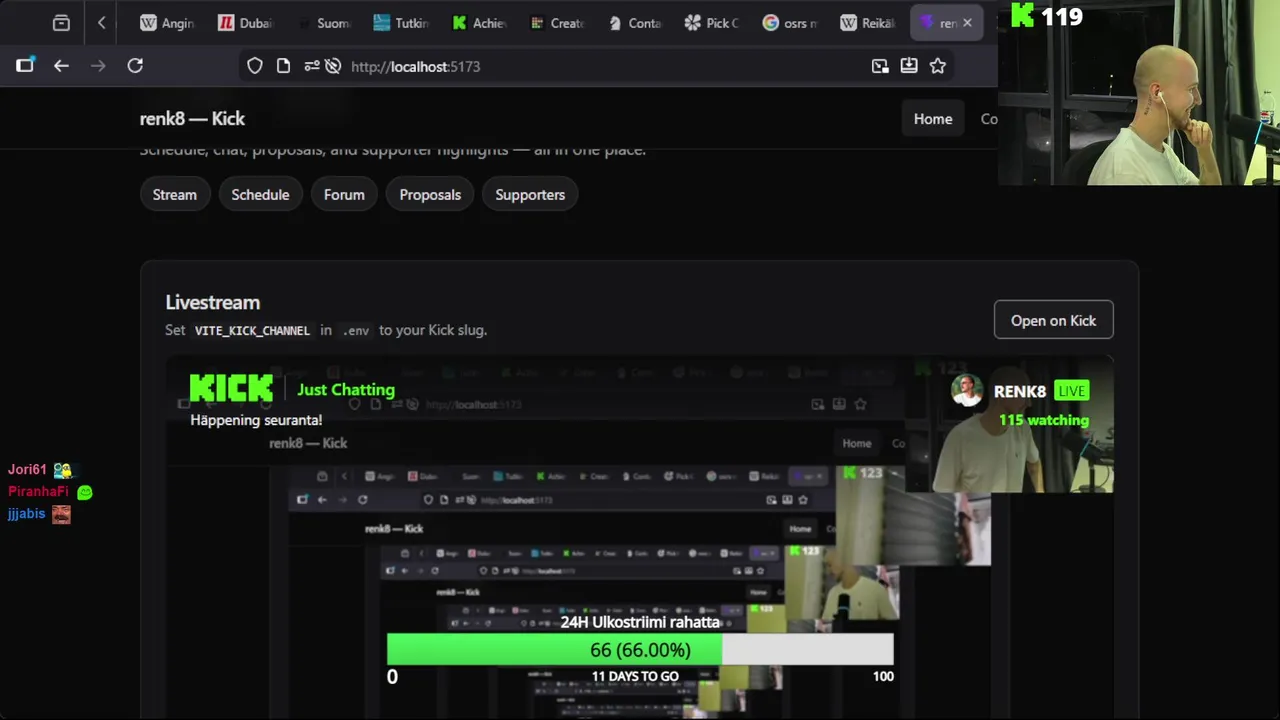The width and height of the screenshot is (1280, 720).
Task: Click the '11 DAYS TO GO' label
Action: 635,676
